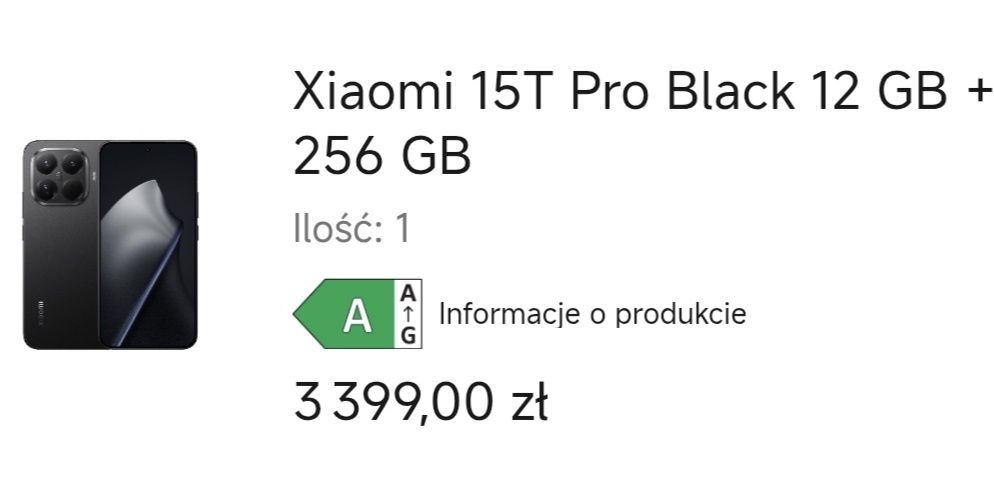Select the Xiaomi 15T Pro product thumbnail

(110, 245)
